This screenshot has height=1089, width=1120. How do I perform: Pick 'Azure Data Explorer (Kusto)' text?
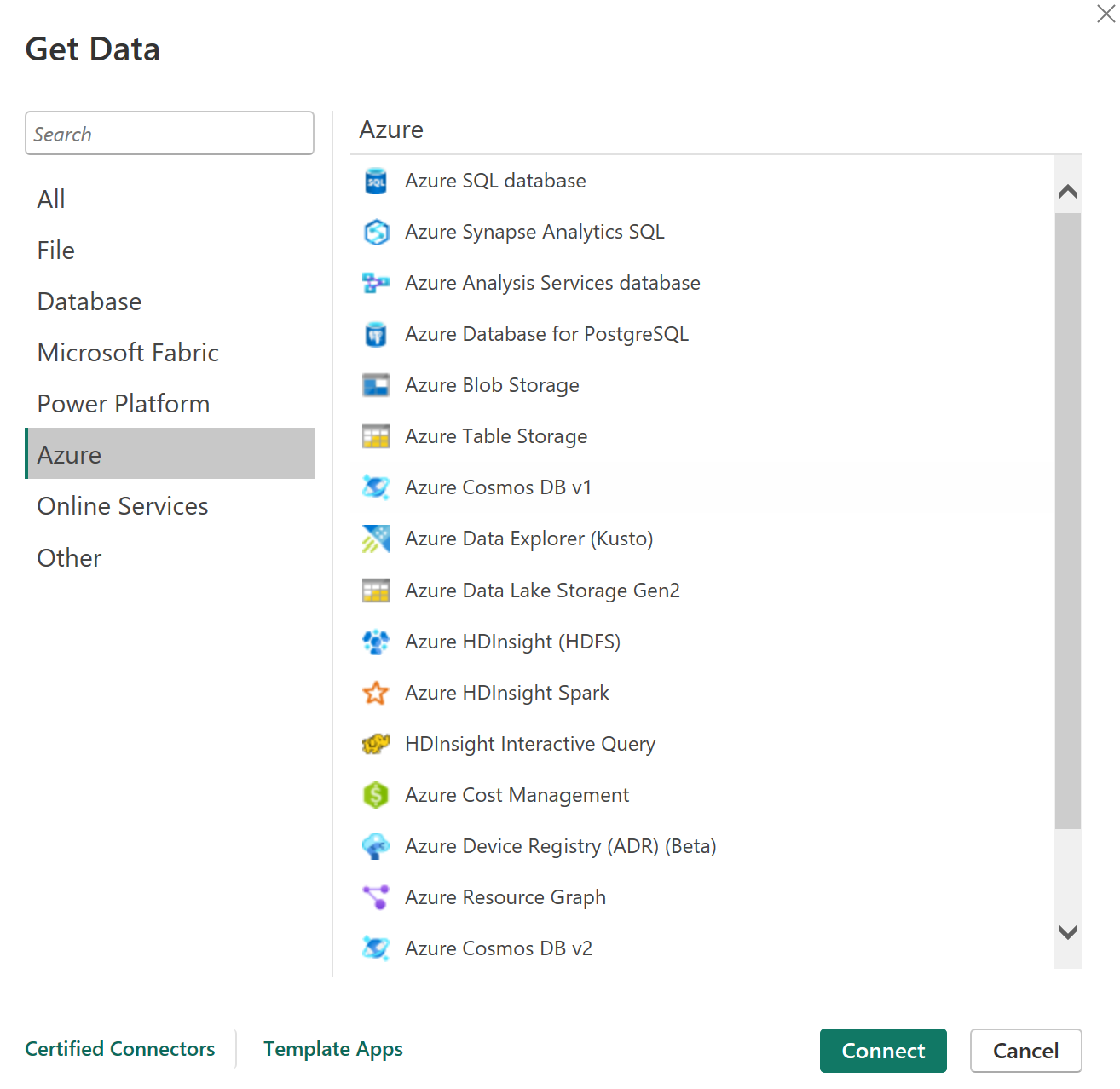tap(528, 539)
